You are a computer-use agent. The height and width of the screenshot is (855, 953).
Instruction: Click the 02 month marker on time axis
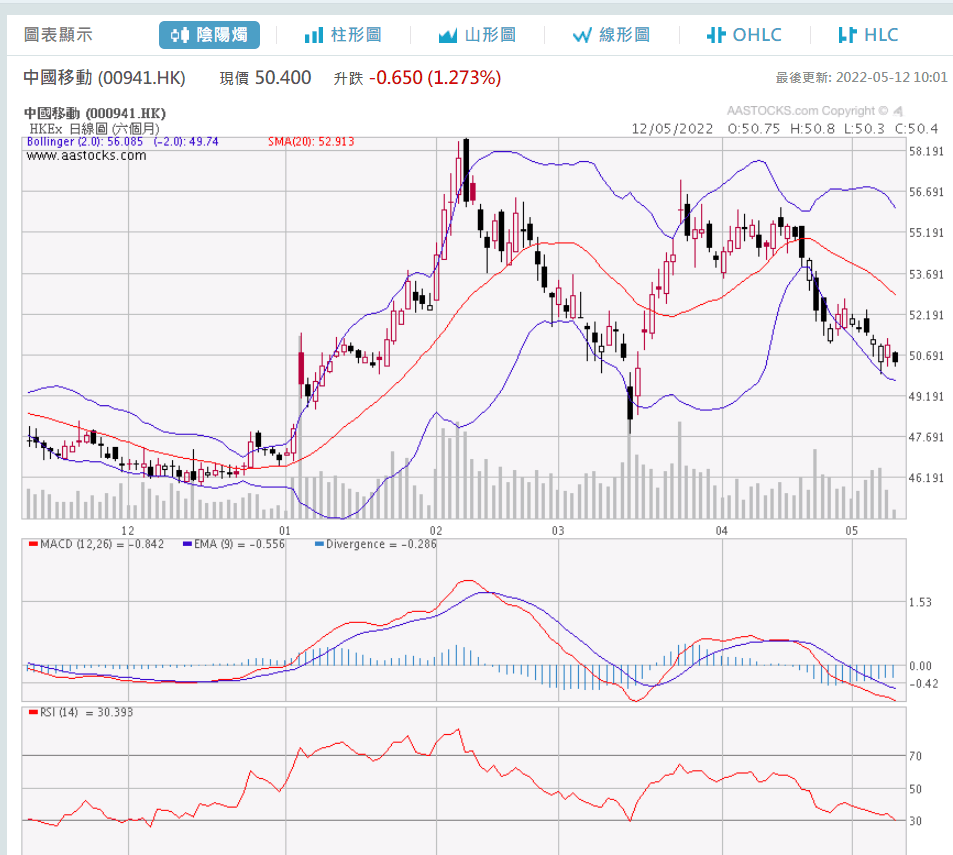[436, 531]
